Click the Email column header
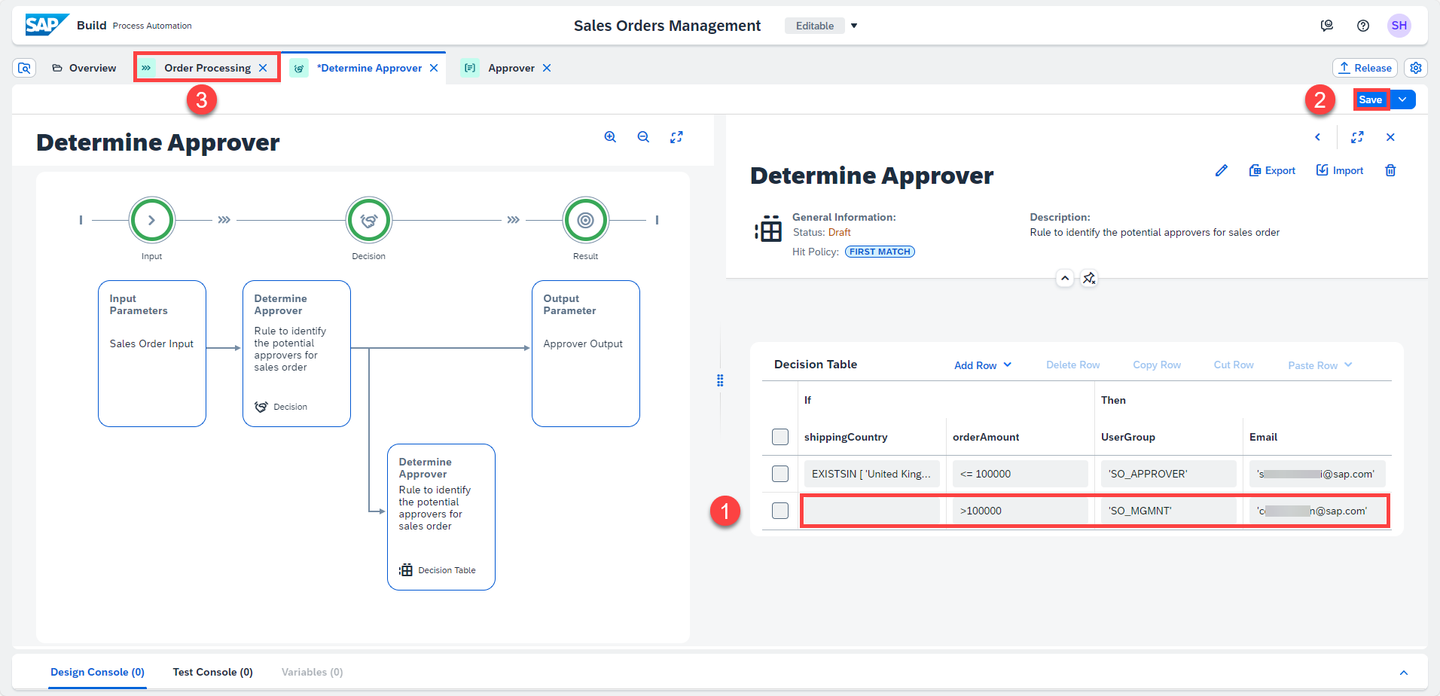The image size is (1440, 696). [1263, 437]
